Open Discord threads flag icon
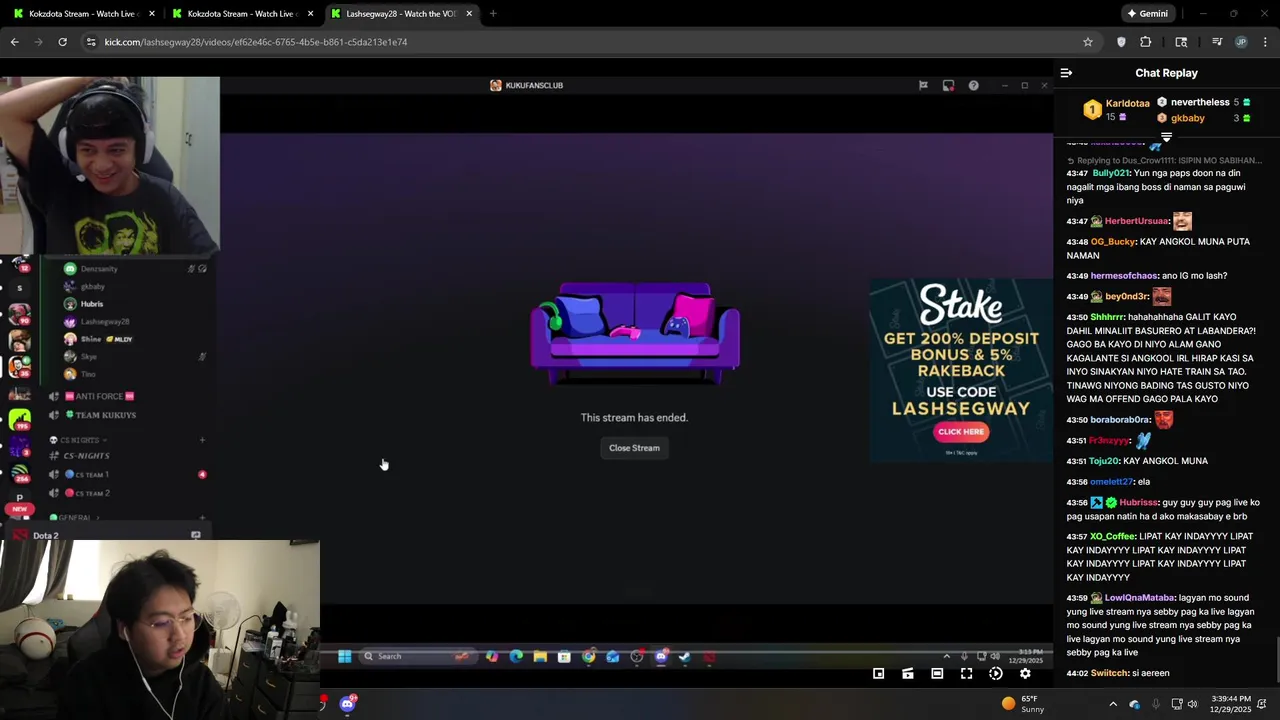Screen dimensions: 1280x720 point(923,85)
